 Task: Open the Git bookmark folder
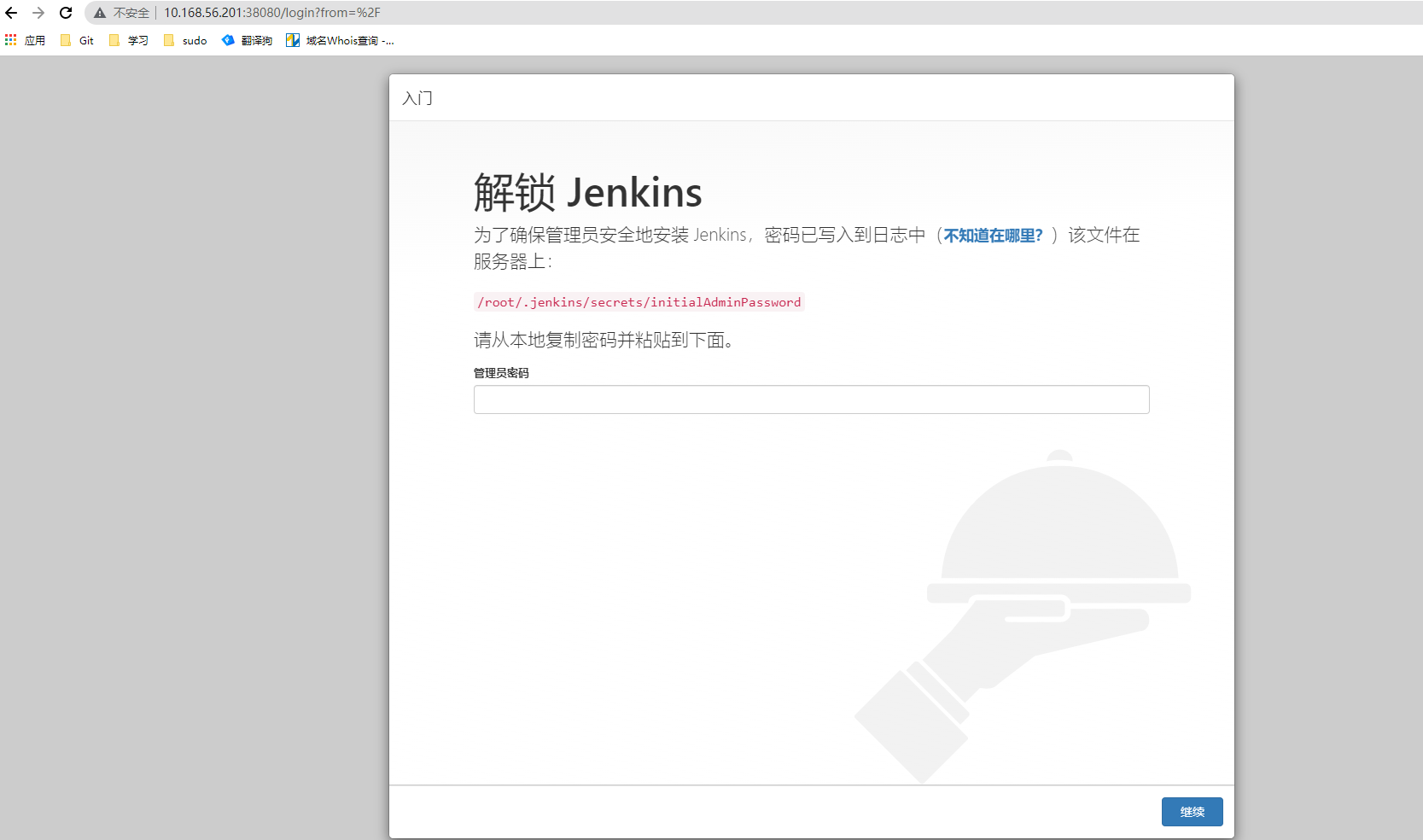point(77,40)
